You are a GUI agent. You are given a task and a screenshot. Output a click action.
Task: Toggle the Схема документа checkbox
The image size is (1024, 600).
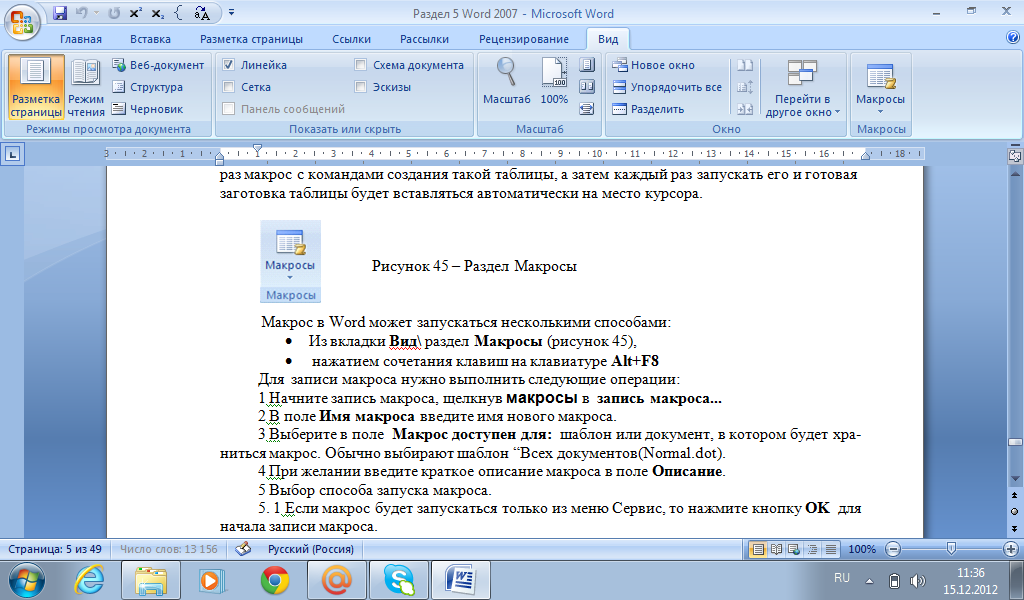point(361,65)
